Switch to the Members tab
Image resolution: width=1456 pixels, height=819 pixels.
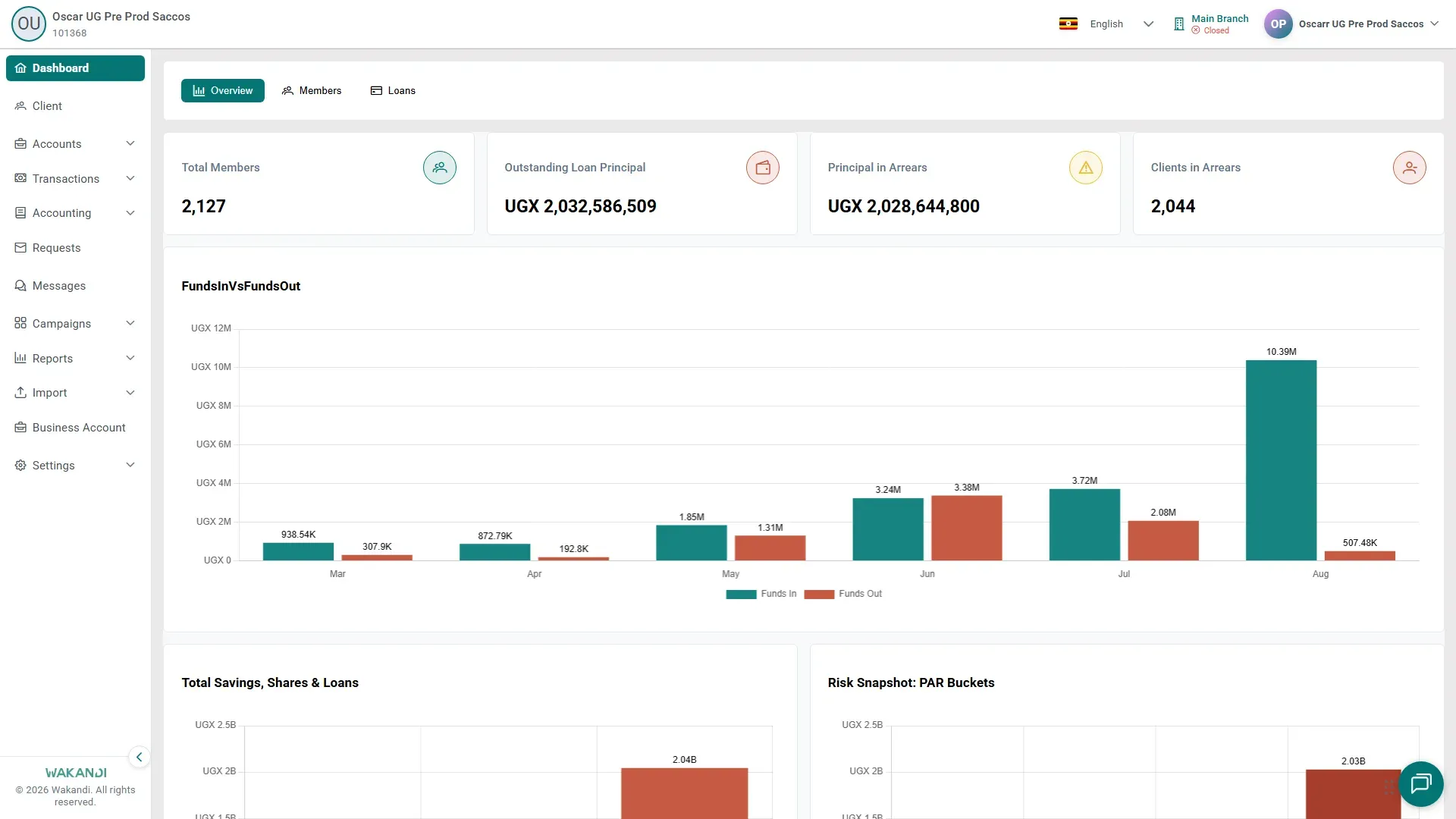click(x=312, y=90)
